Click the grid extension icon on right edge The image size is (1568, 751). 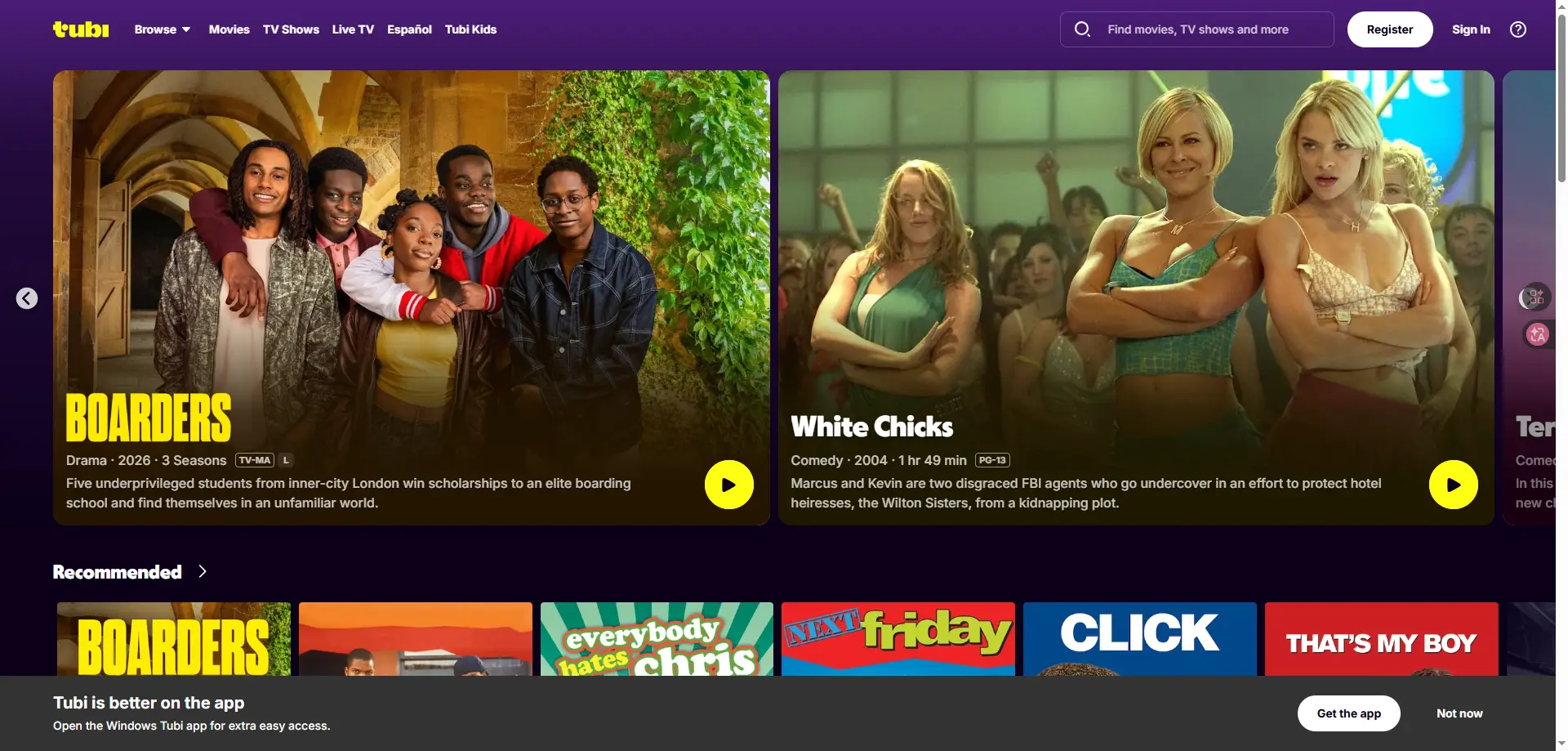click(x=1537, y=297)
